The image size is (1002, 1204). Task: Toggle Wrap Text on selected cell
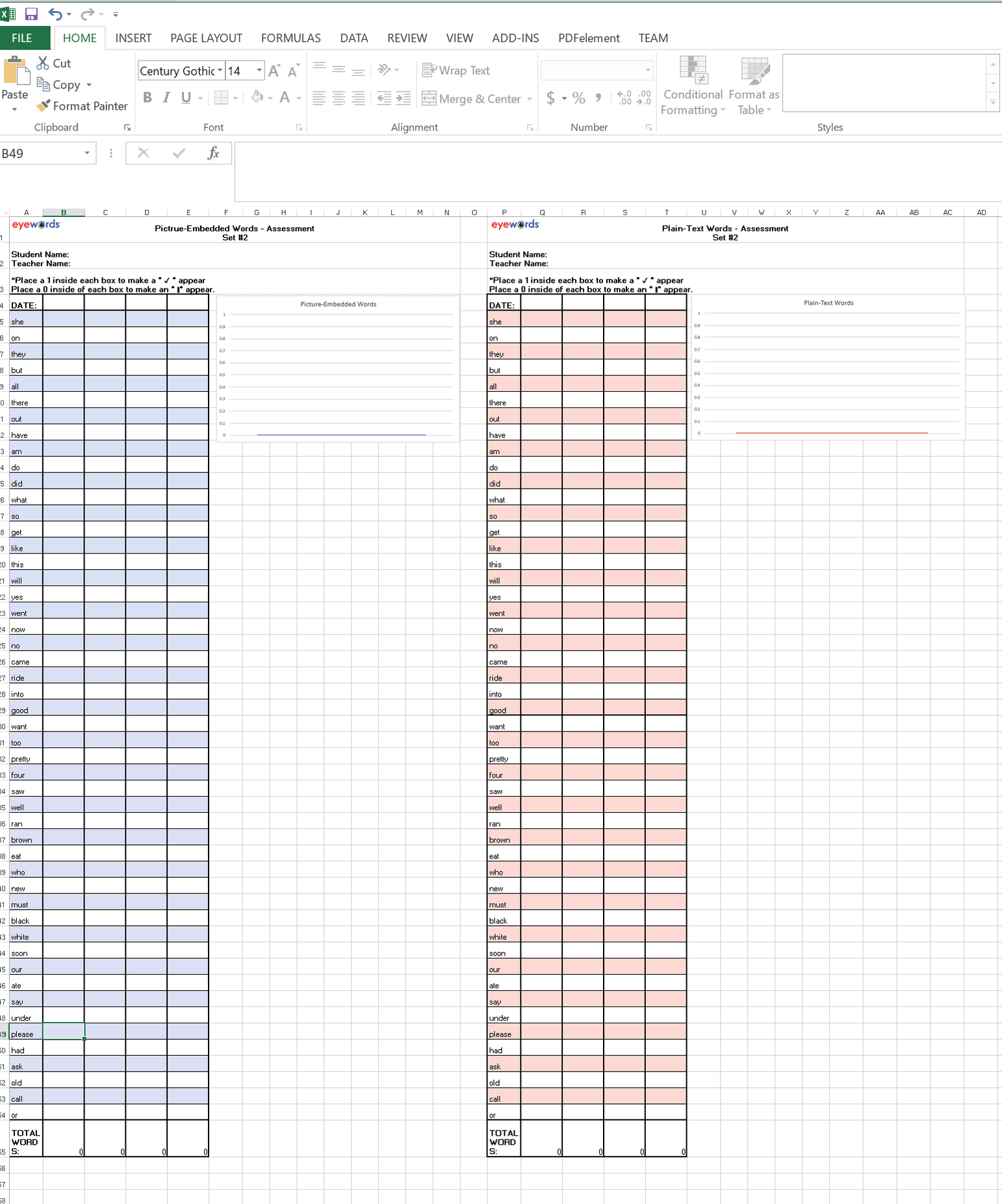pos(456,70)
